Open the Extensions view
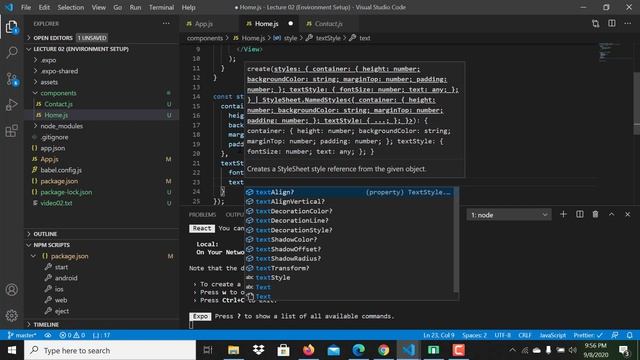 pyautogui.click(x=11, y=131)
